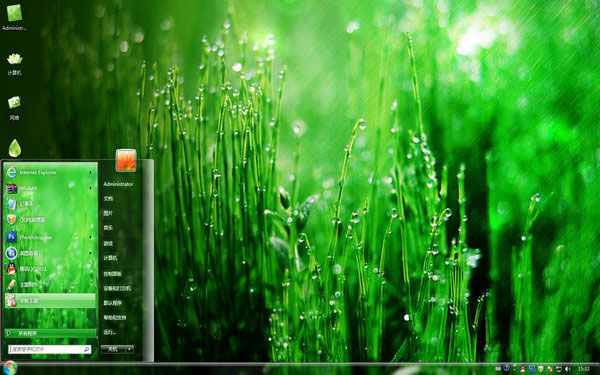The height and width of the screenshot is (375, 600).
Task: Open the Action Center flag tray icon
Action: click(x=550, y=369)
